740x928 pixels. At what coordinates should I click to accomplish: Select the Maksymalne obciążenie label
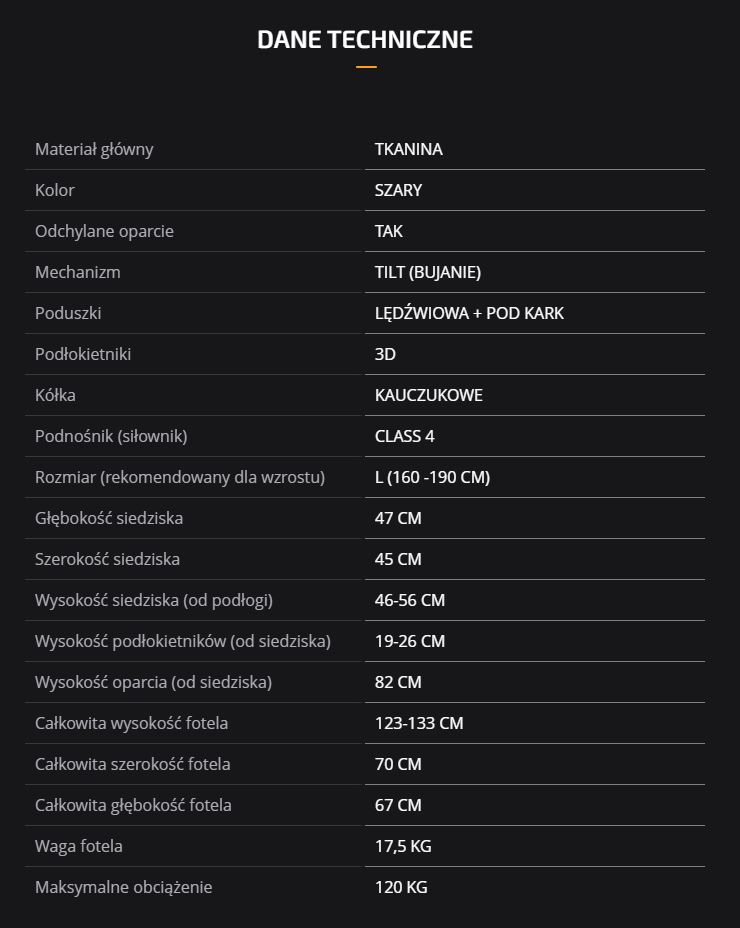point(123,887)
